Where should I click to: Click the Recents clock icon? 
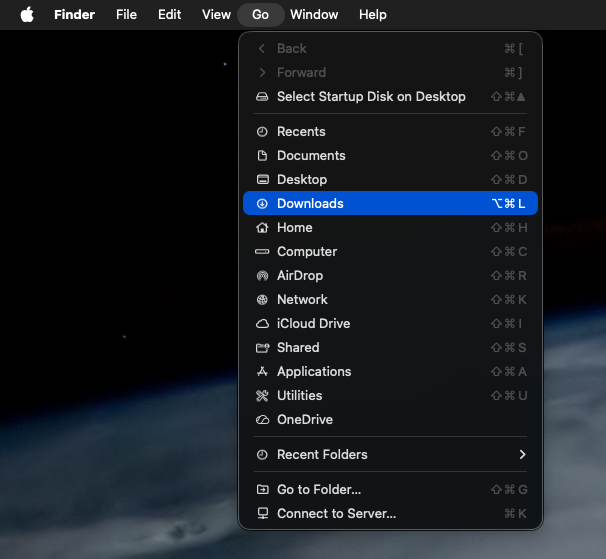coord(262,132)
